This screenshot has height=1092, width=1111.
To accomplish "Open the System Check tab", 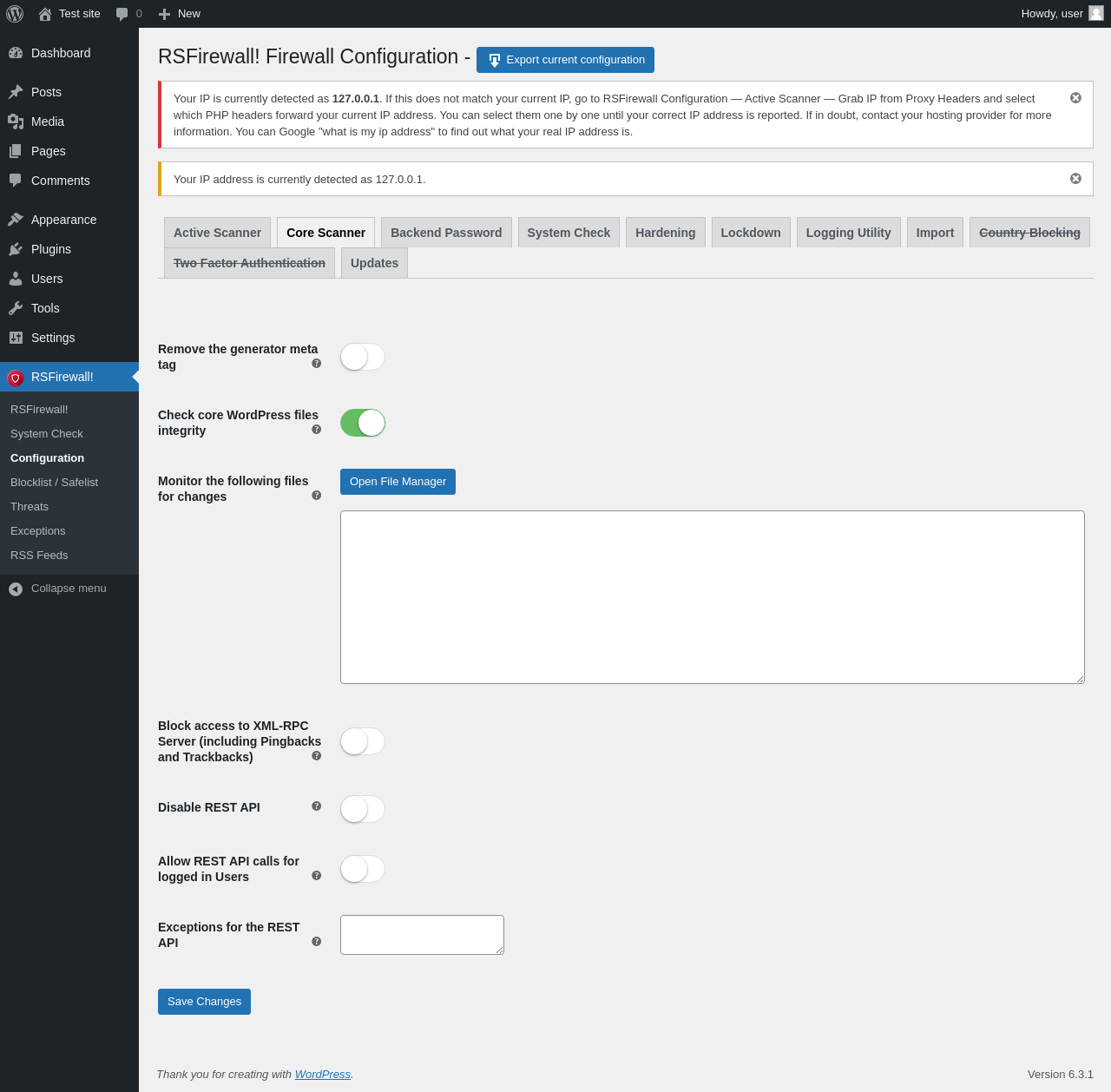I will pos(569,233).
